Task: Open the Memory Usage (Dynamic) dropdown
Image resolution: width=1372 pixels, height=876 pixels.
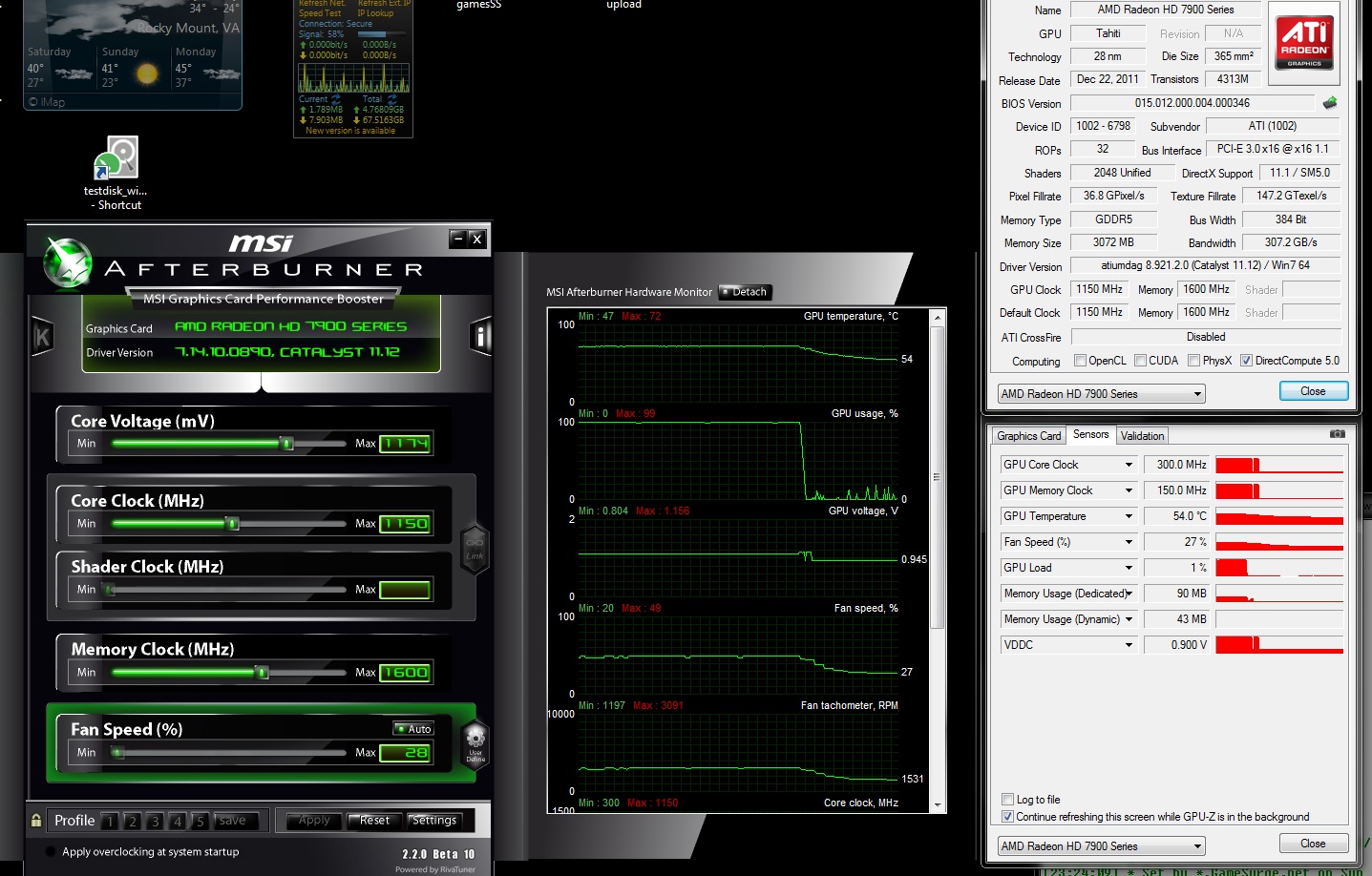Action: click(x=1129, y=619)
